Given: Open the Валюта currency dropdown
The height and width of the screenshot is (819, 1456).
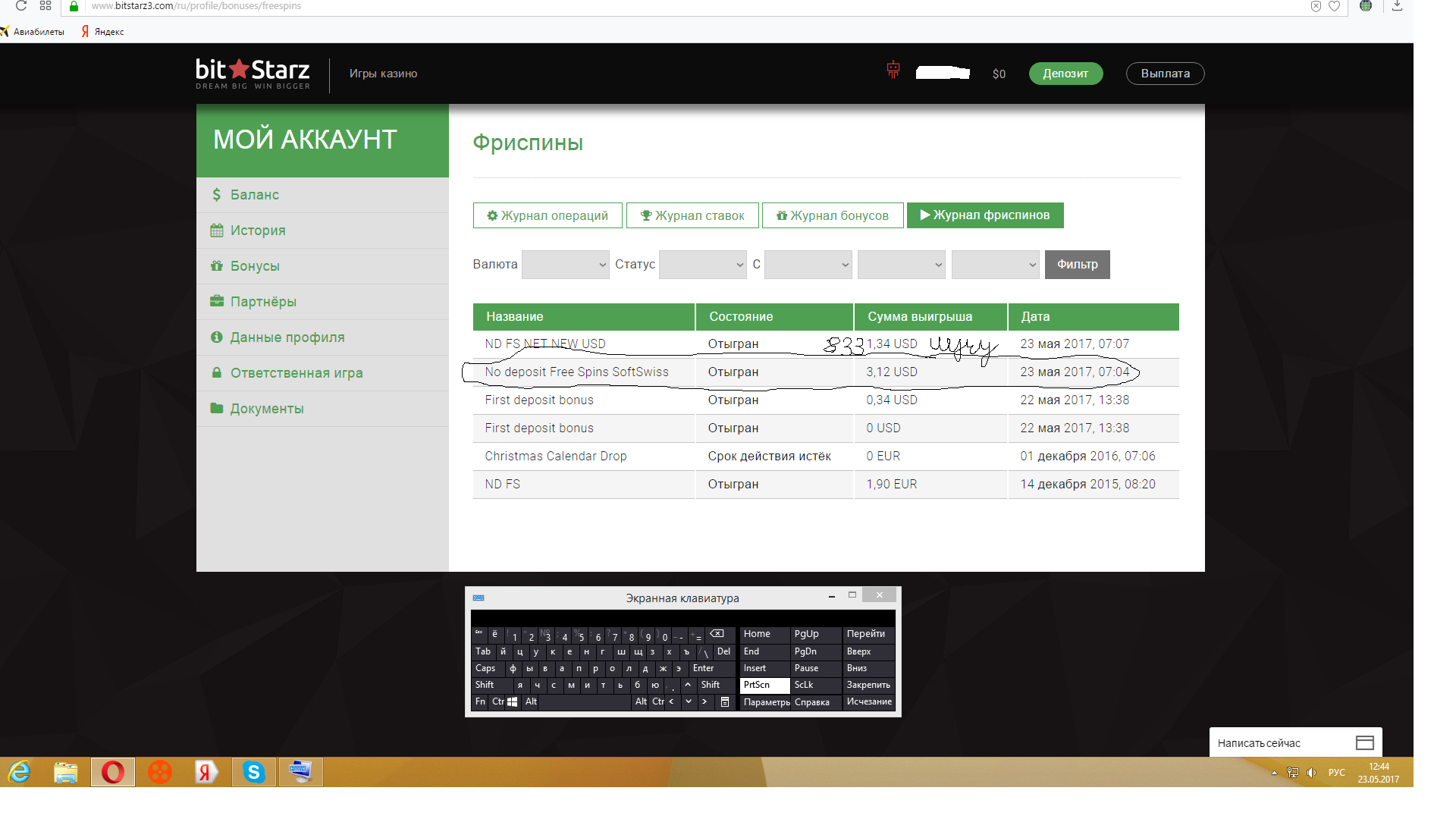Looking at the screenshot, I should tap(565, 265).
